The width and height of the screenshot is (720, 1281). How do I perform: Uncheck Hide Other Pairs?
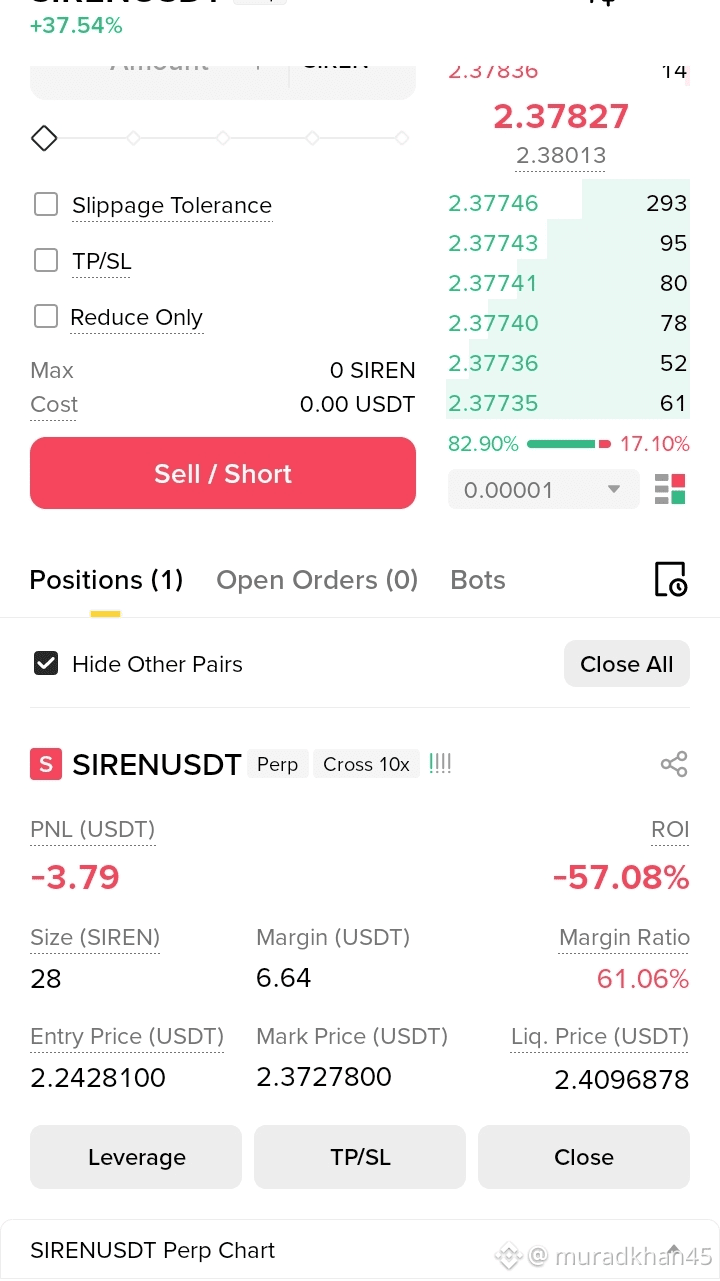pyautogui.click(x=46, y=664)
